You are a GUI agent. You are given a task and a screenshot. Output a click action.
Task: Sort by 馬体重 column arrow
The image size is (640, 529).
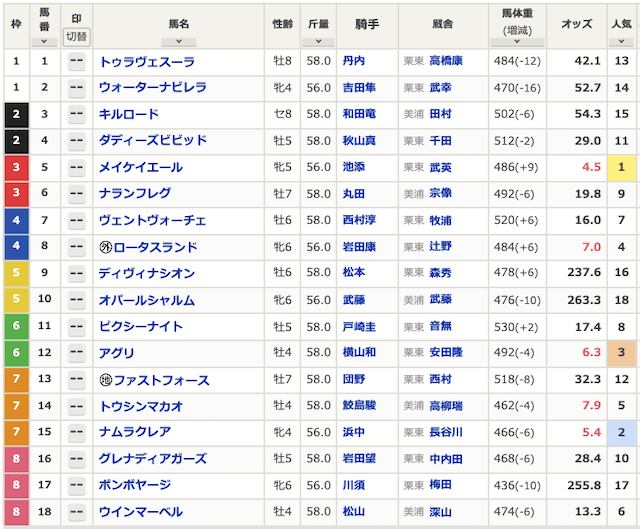517,42
